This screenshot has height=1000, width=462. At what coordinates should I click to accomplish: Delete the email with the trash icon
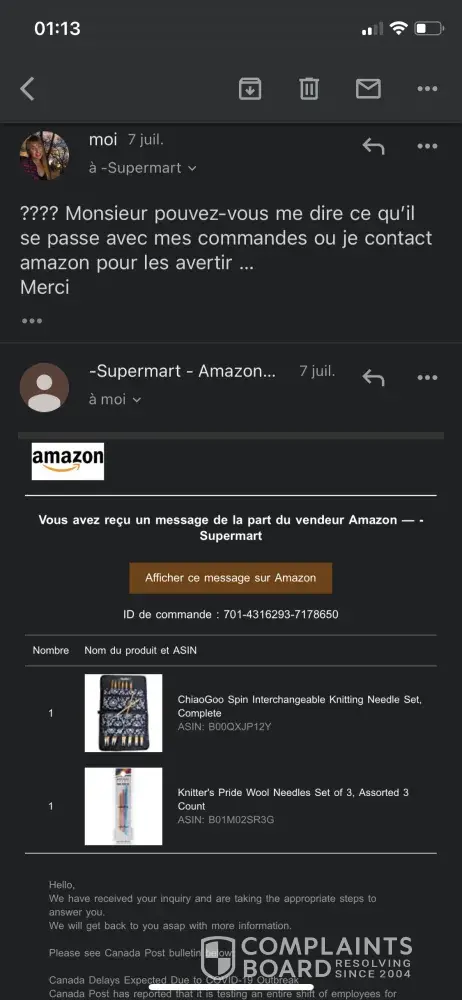pos(309,89)
